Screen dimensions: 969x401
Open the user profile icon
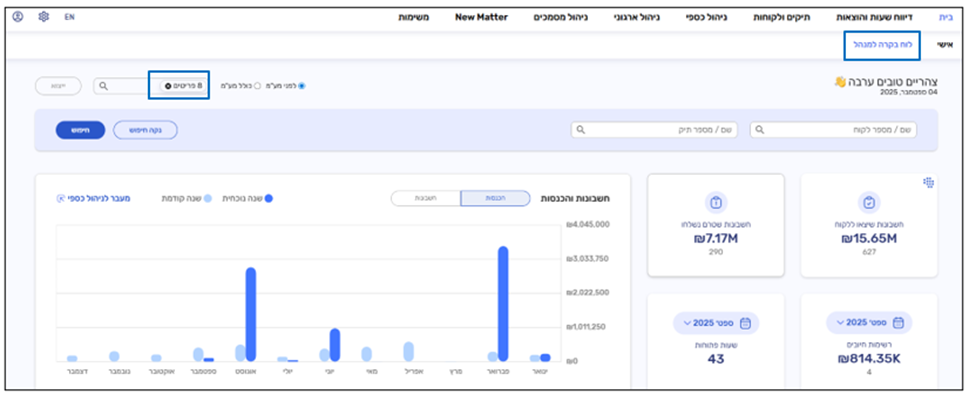[18, 17]
